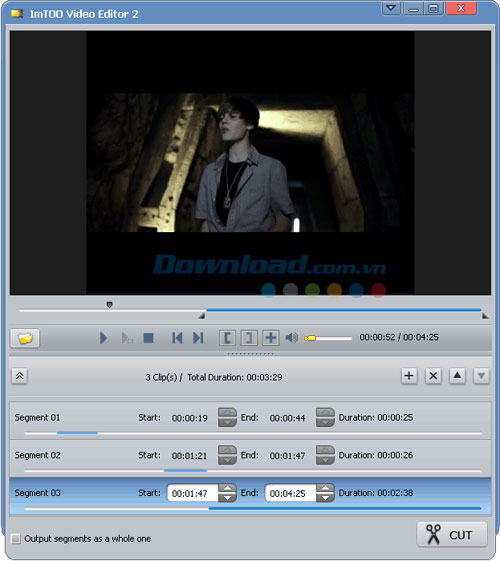This screenshot has height=561, width=500.
Task: Click the ImTOO Video Editor app icon
Action: pos(17,14)
